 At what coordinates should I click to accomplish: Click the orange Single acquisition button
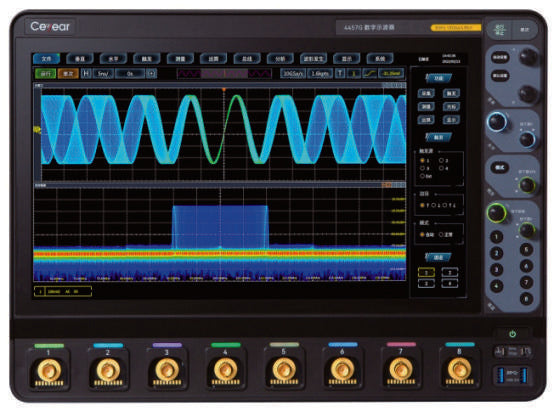(68, 74)
